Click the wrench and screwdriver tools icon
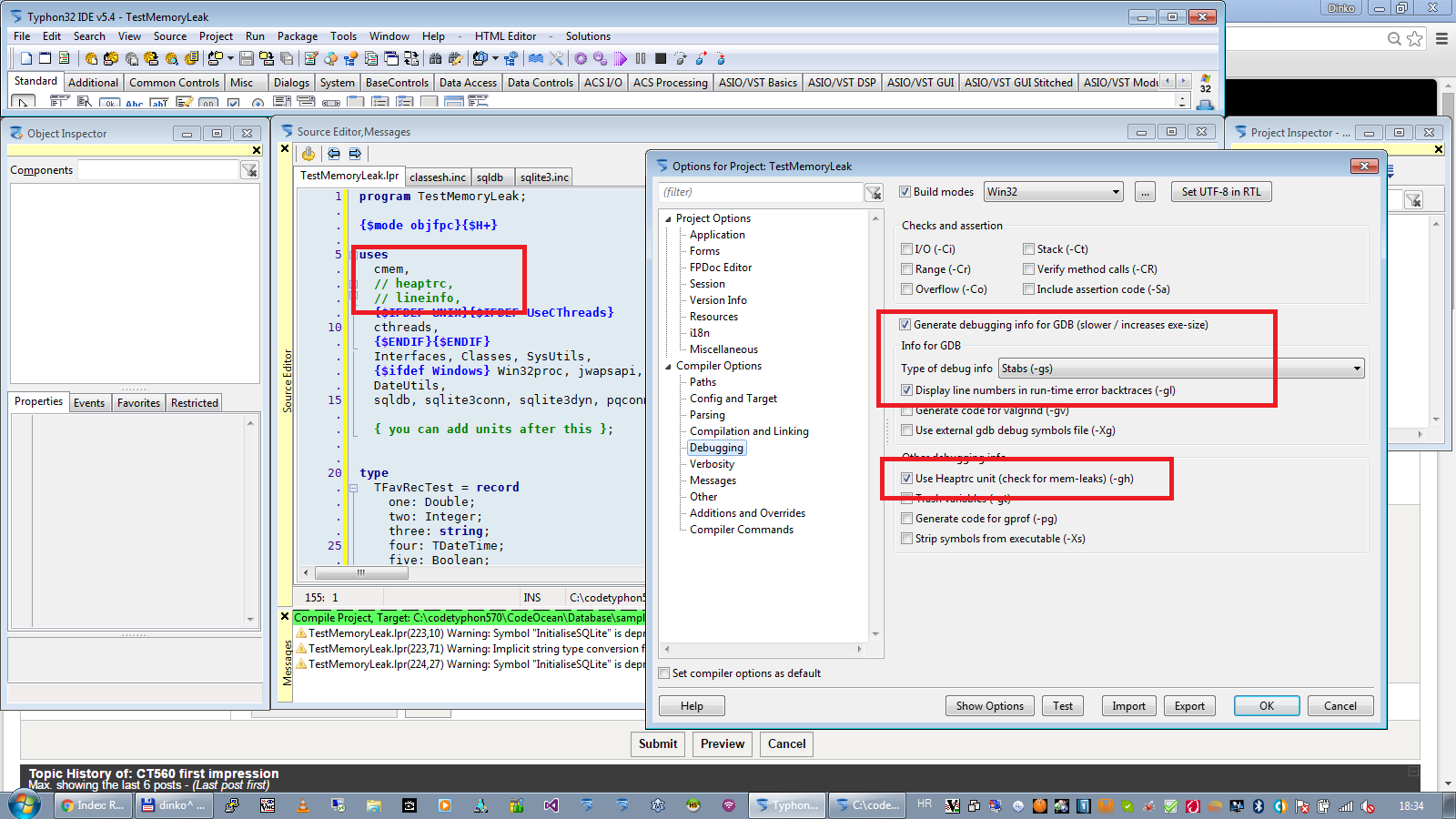Viewport: 1456px width, 819px height. click(556, 58)
